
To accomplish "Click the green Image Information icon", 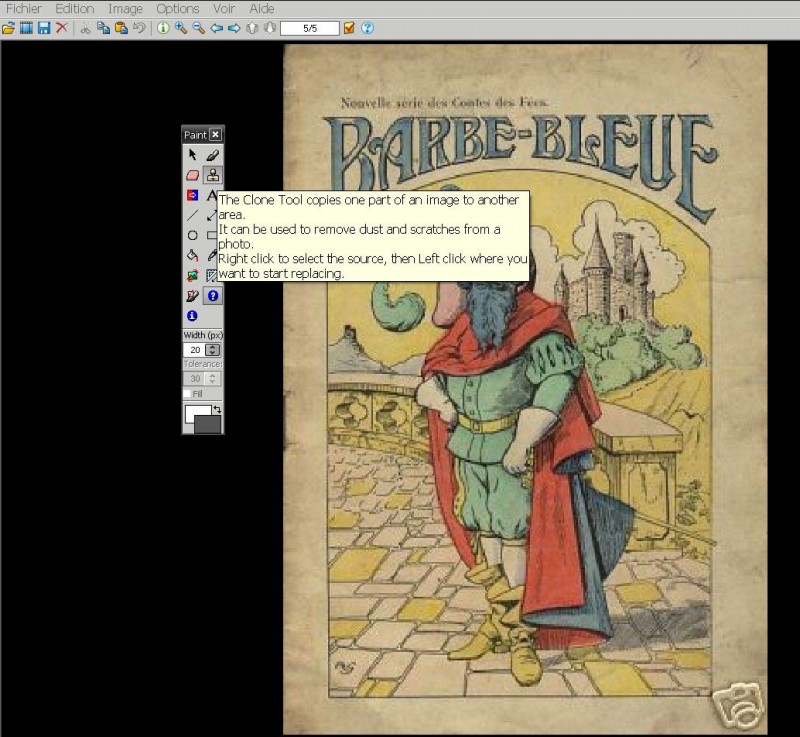I will click(163, 28).
